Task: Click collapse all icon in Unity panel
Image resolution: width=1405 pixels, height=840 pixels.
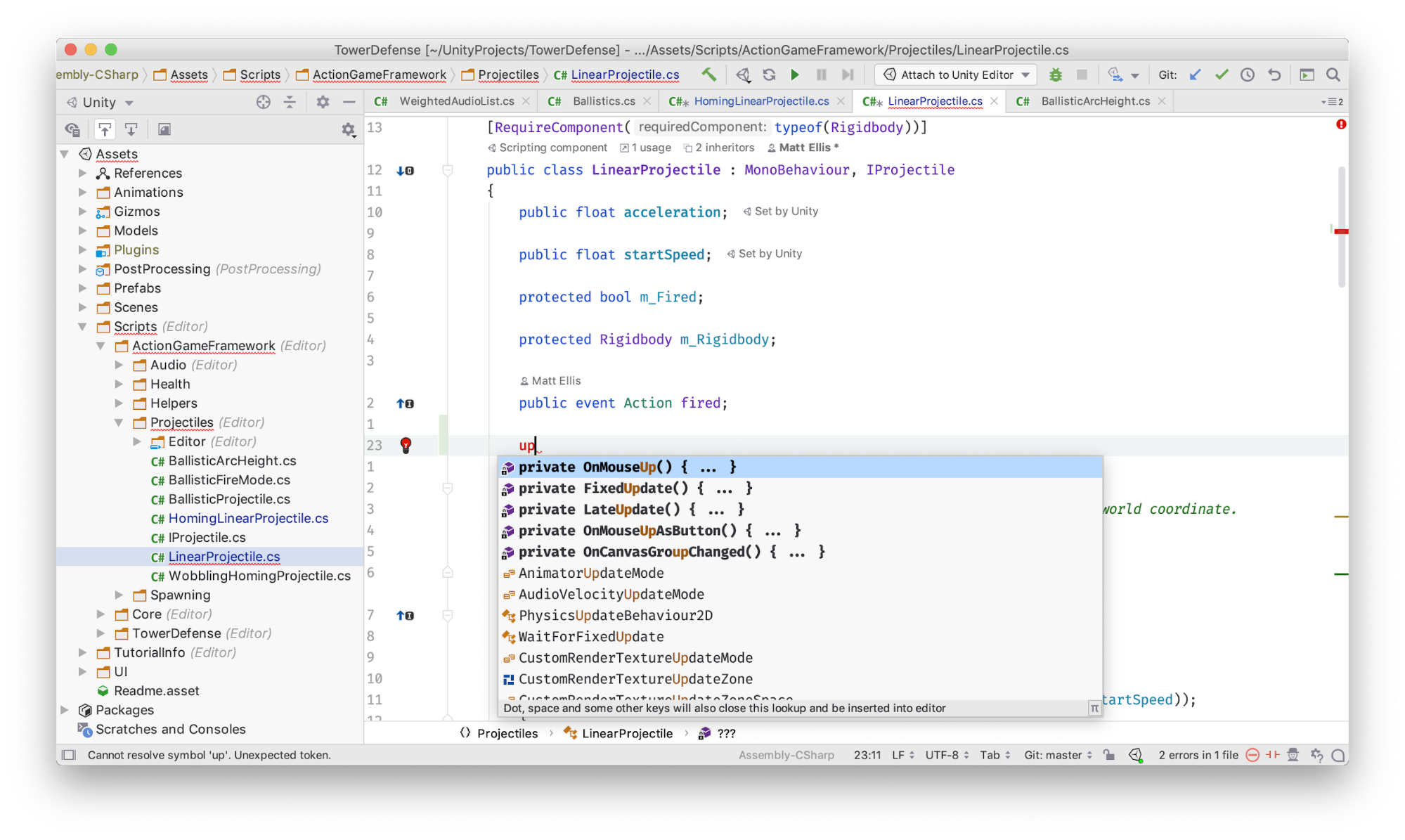Action: (290, 102)
